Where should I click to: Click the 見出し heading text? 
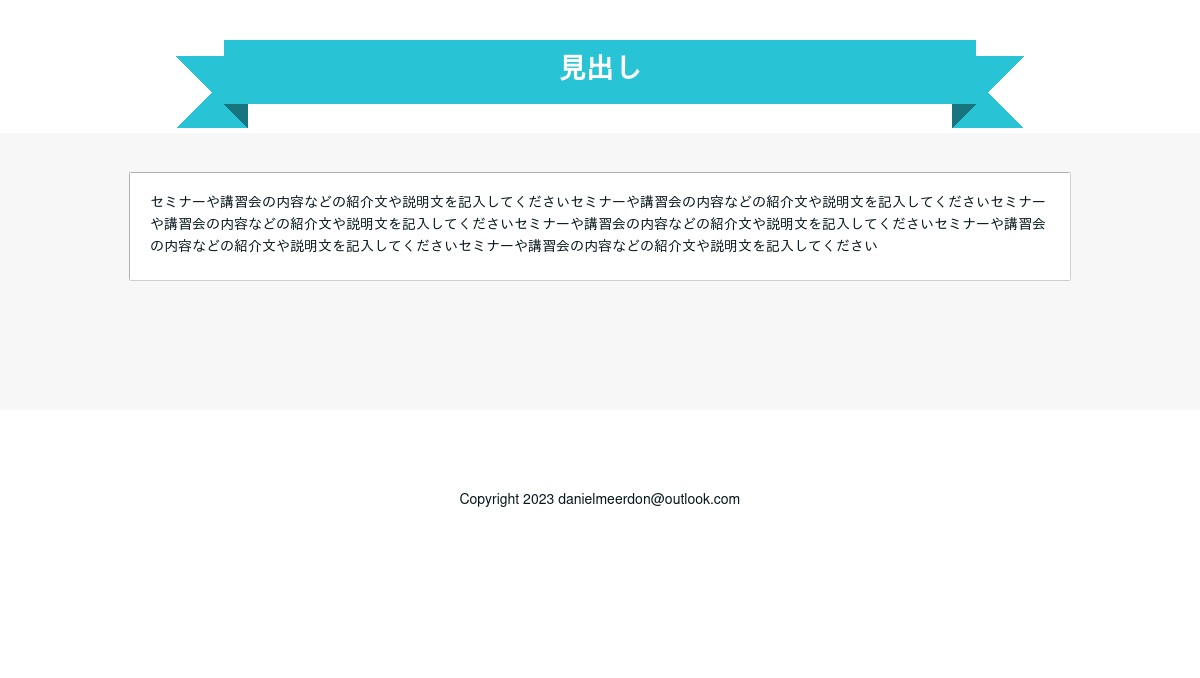coord(600,68)
